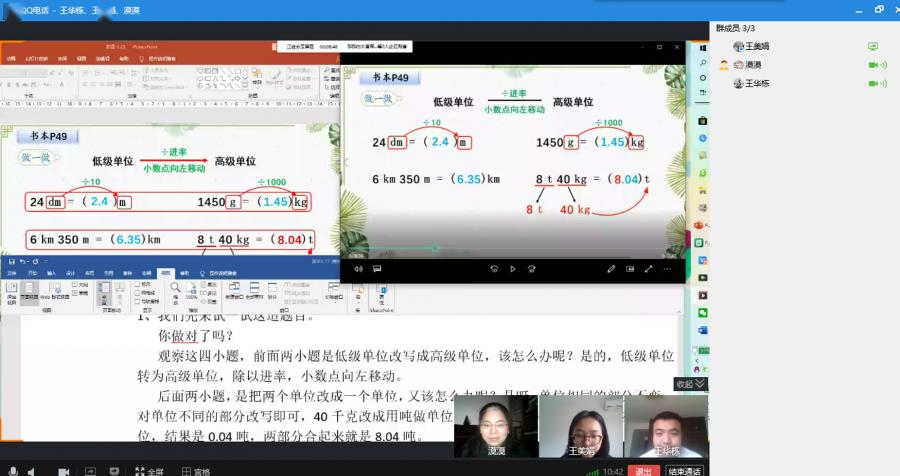Image resolution: width=900 pixels, height=476 pixels.
Task: Click the red 退出 exit button
Action: (x=643, y=471)
